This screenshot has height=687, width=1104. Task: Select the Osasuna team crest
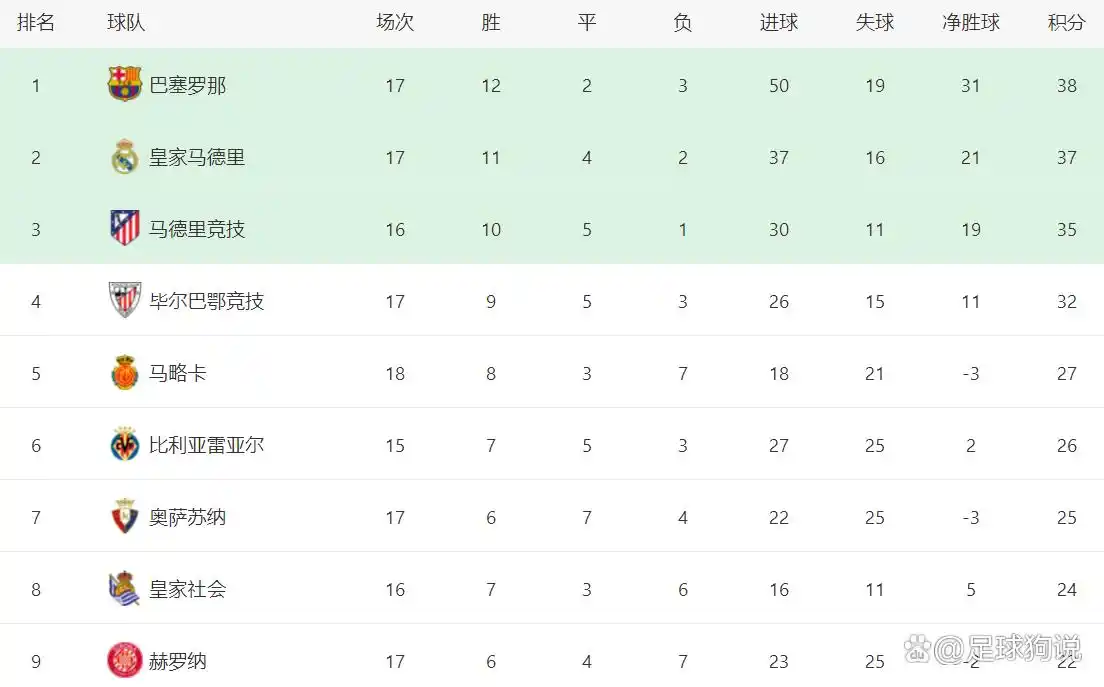pyautogui.click(x=125, y=516)
